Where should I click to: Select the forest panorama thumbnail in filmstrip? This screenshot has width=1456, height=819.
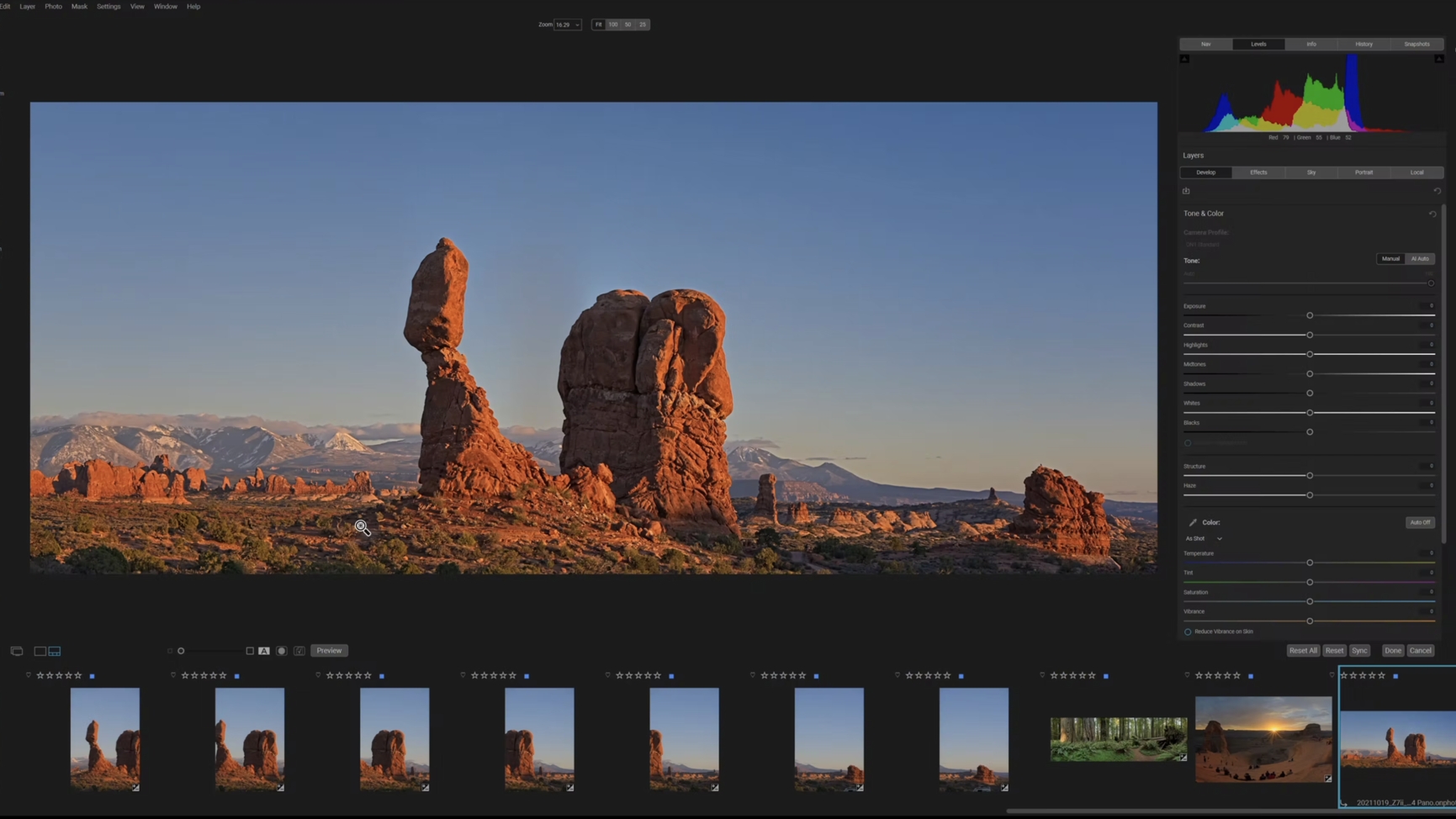pos(1119,739)
